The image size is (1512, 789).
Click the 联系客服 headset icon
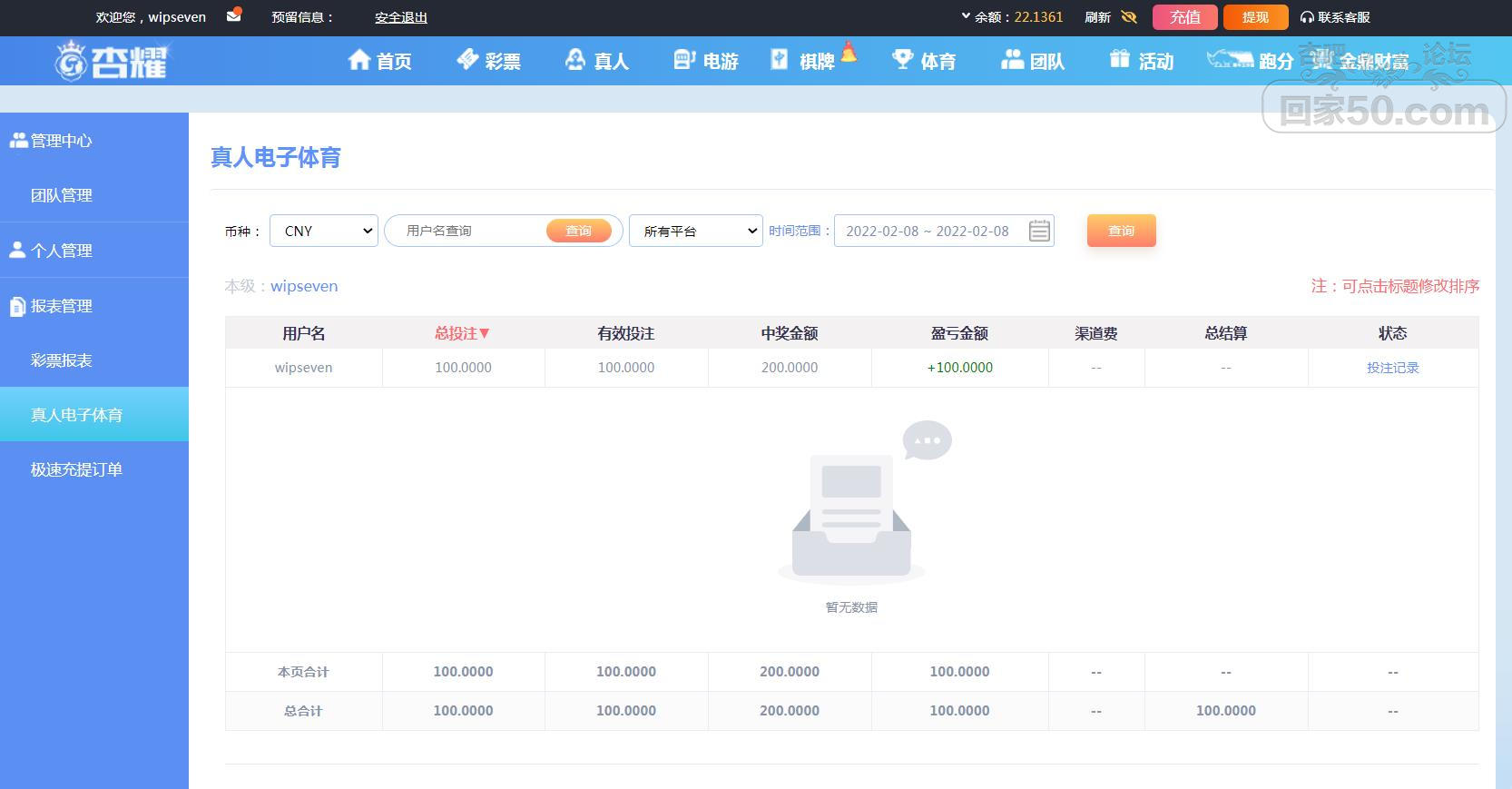(x=1307, y=17)
